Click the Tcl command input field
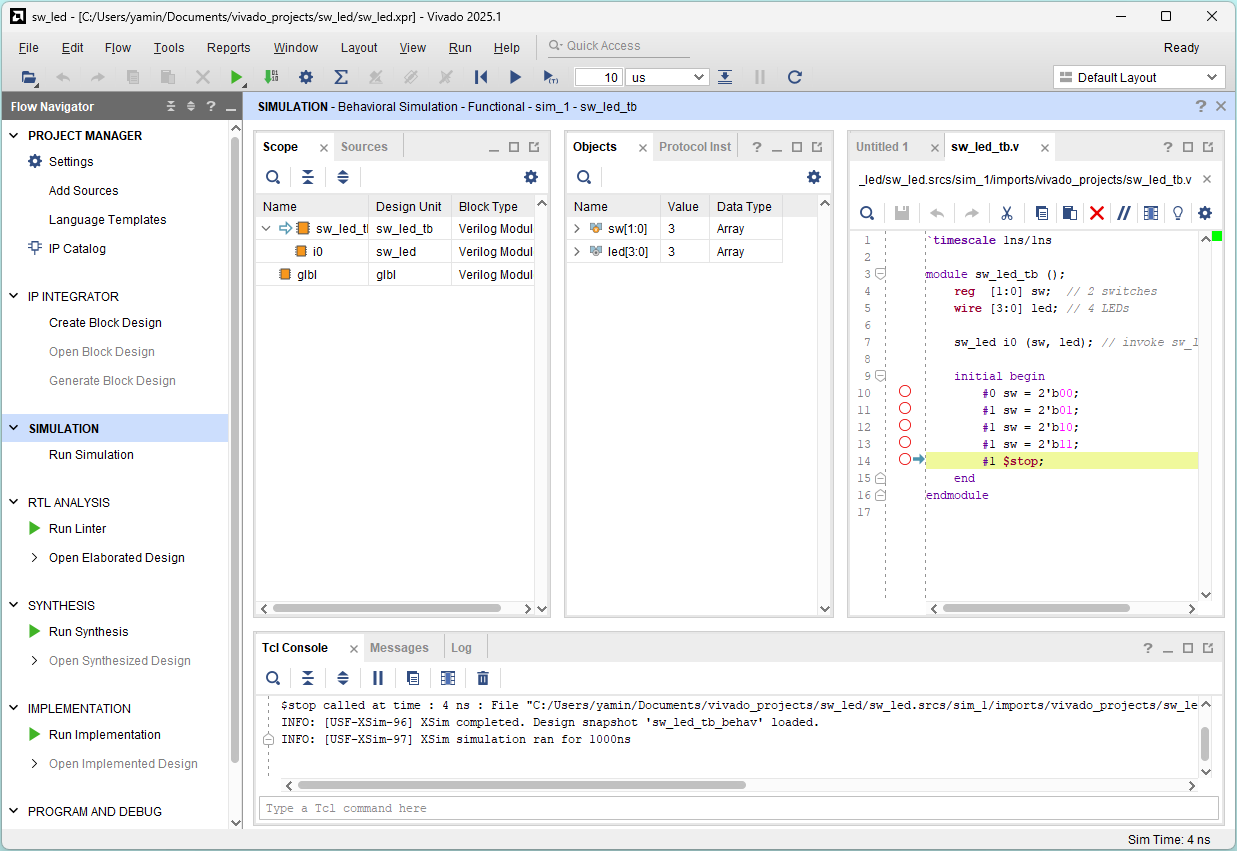Image resolution: width=1237 pixels, height=851 pixels. pyautogui.click(x=738, y=808)
